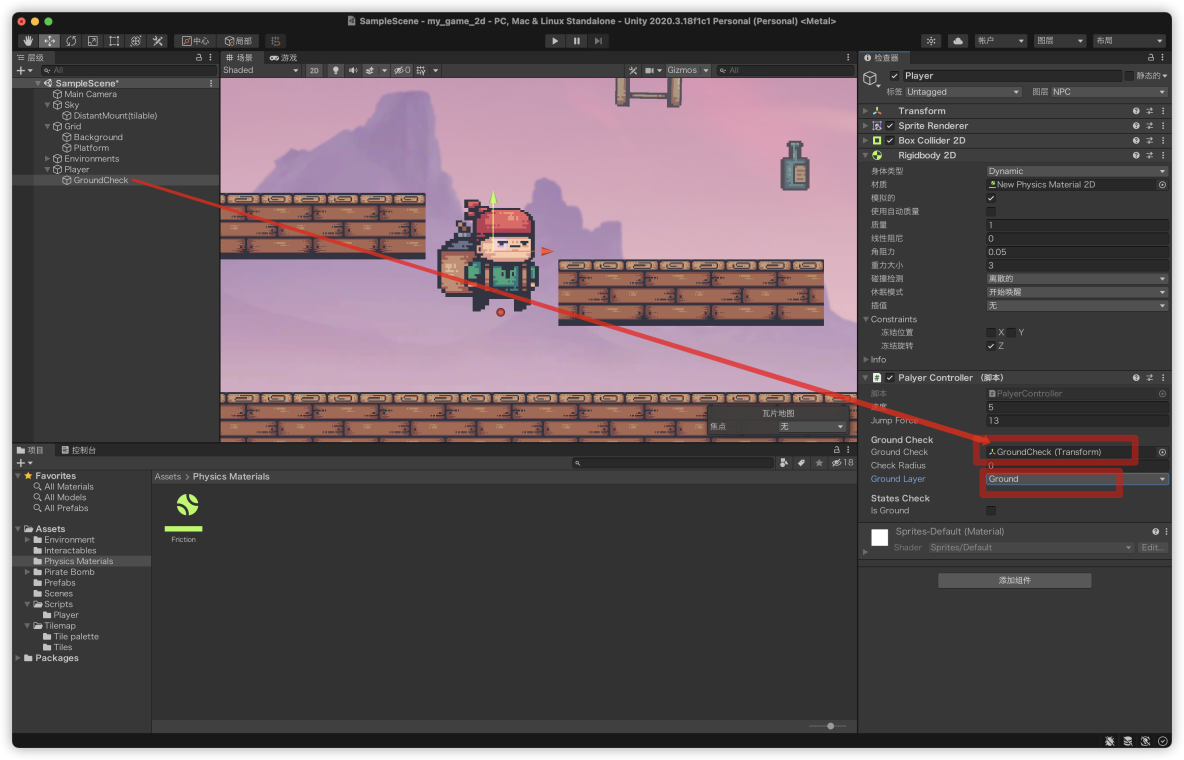Screen dimensions: 1184x760
Task: Open cloud services icon
Action: tap(957, 41)
